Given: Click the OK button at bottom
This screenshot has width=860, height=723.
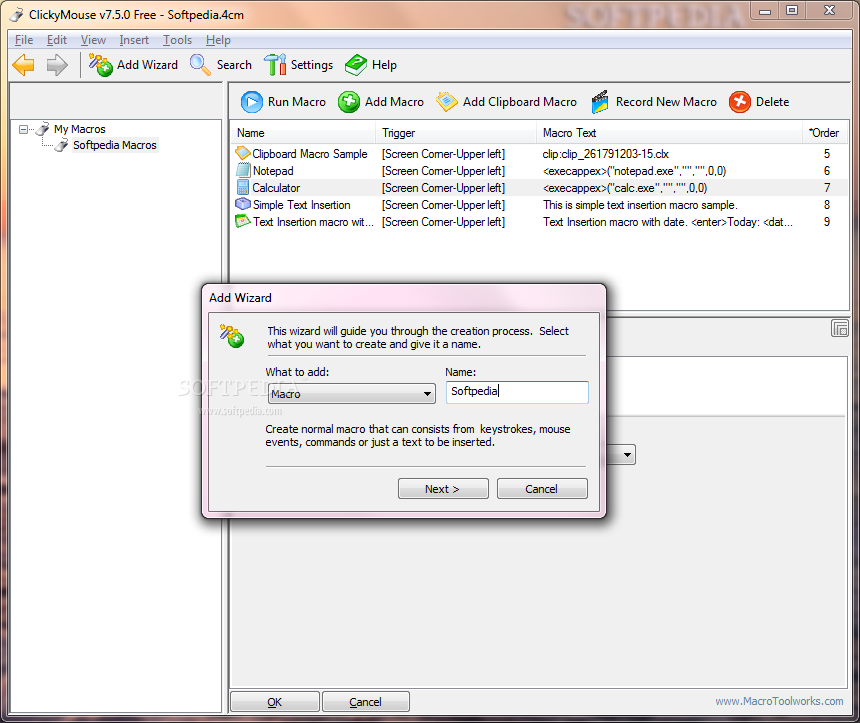Looking at the screenshot, I should (274, 702).
